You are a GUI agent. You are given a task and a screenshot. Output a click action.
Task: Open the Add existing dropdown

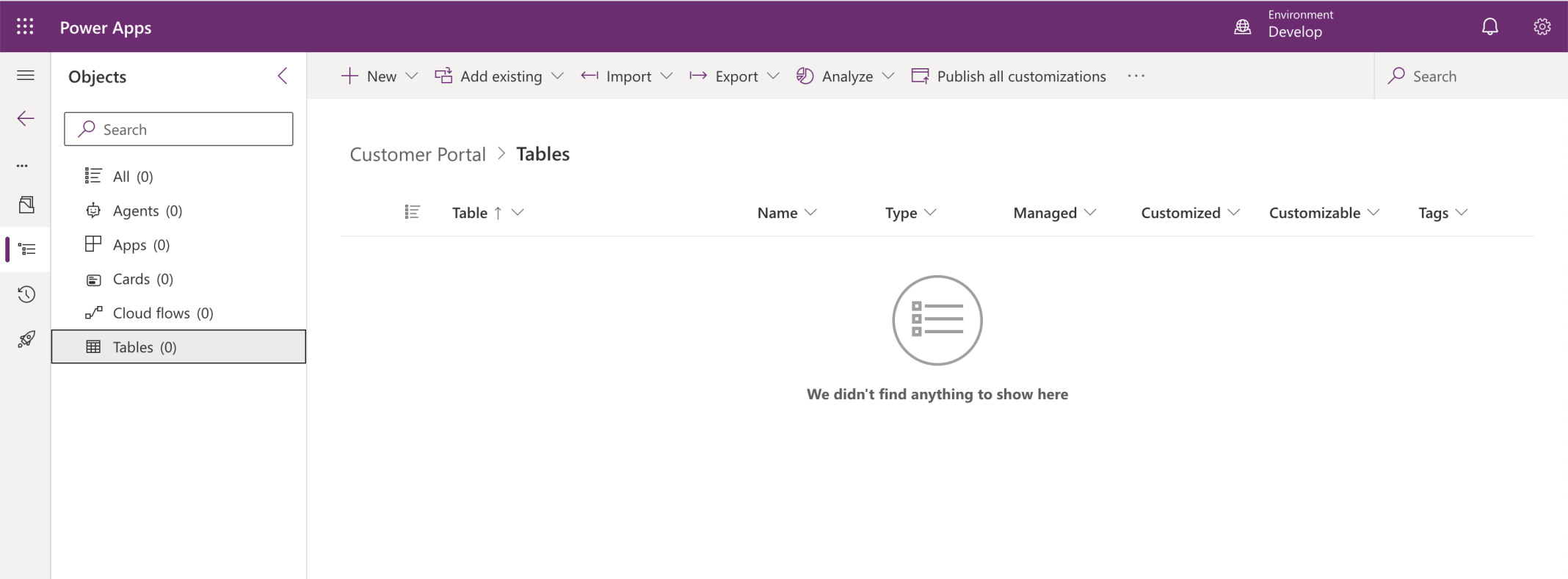click(499, 76)
